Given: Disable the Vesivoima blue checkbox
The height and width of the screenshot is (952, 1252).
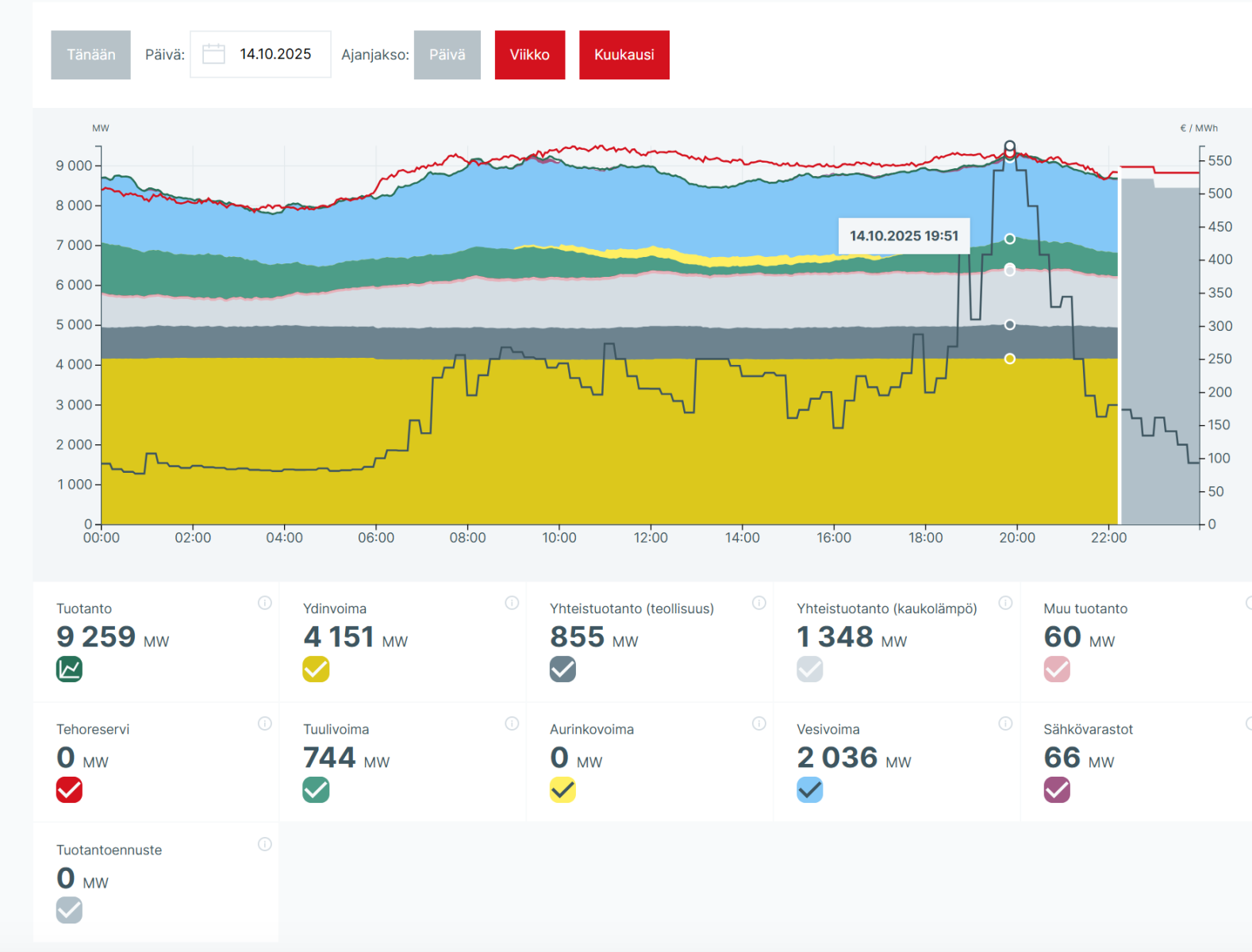Looking at the screenshot, I should (809, 790).
